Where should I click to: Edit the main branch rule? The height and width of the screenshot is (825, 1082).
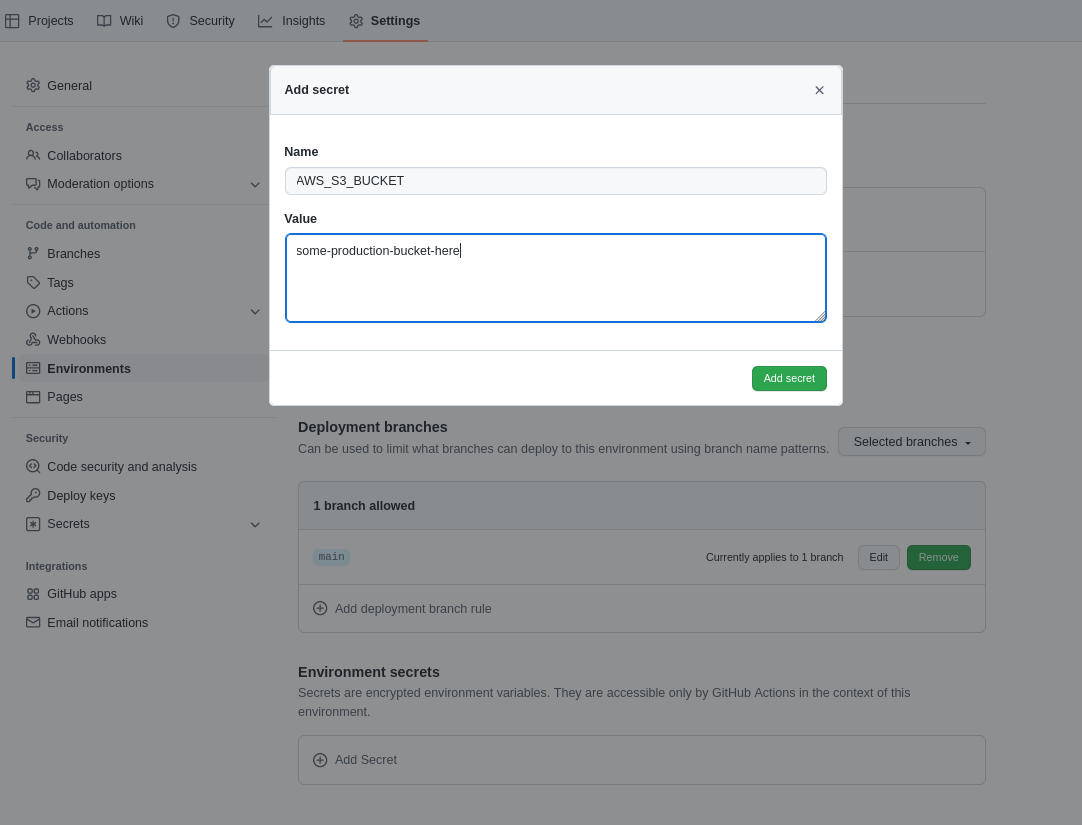[878, 557]
